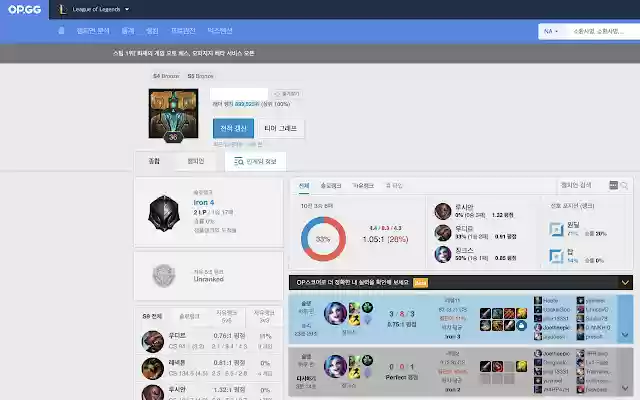Focus the 챔피언 검색 champion search field
Screen dimensions: 640x400
click(x=582, y=185)
